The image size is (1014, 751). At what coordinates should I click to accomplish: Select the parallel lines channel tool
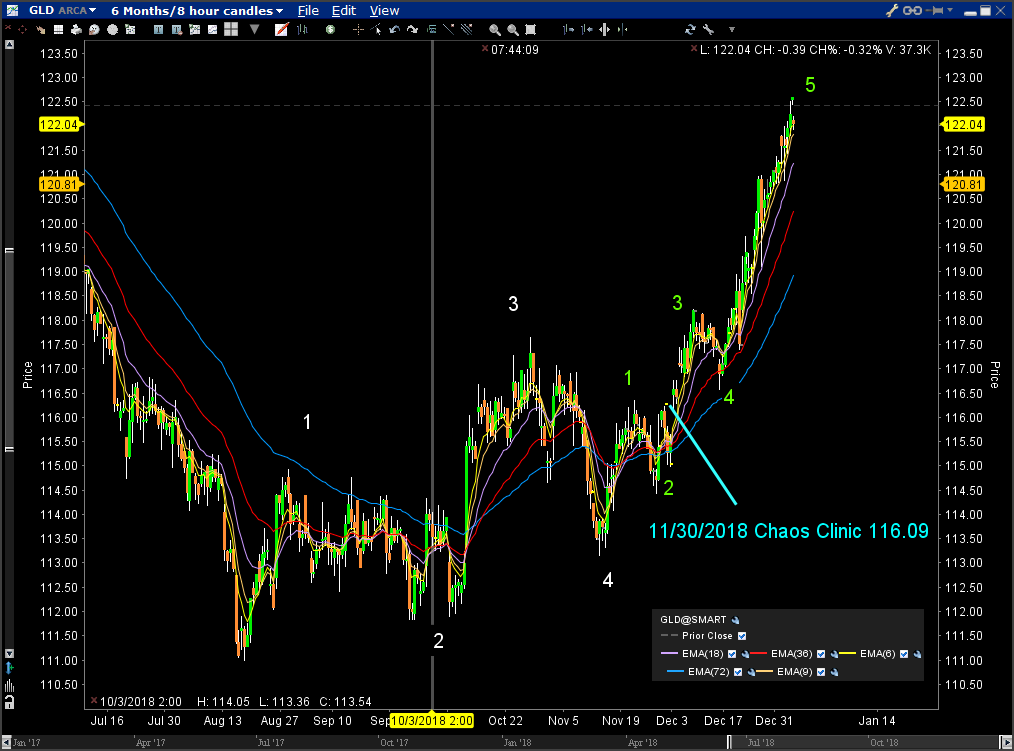[x=466, y=30]
